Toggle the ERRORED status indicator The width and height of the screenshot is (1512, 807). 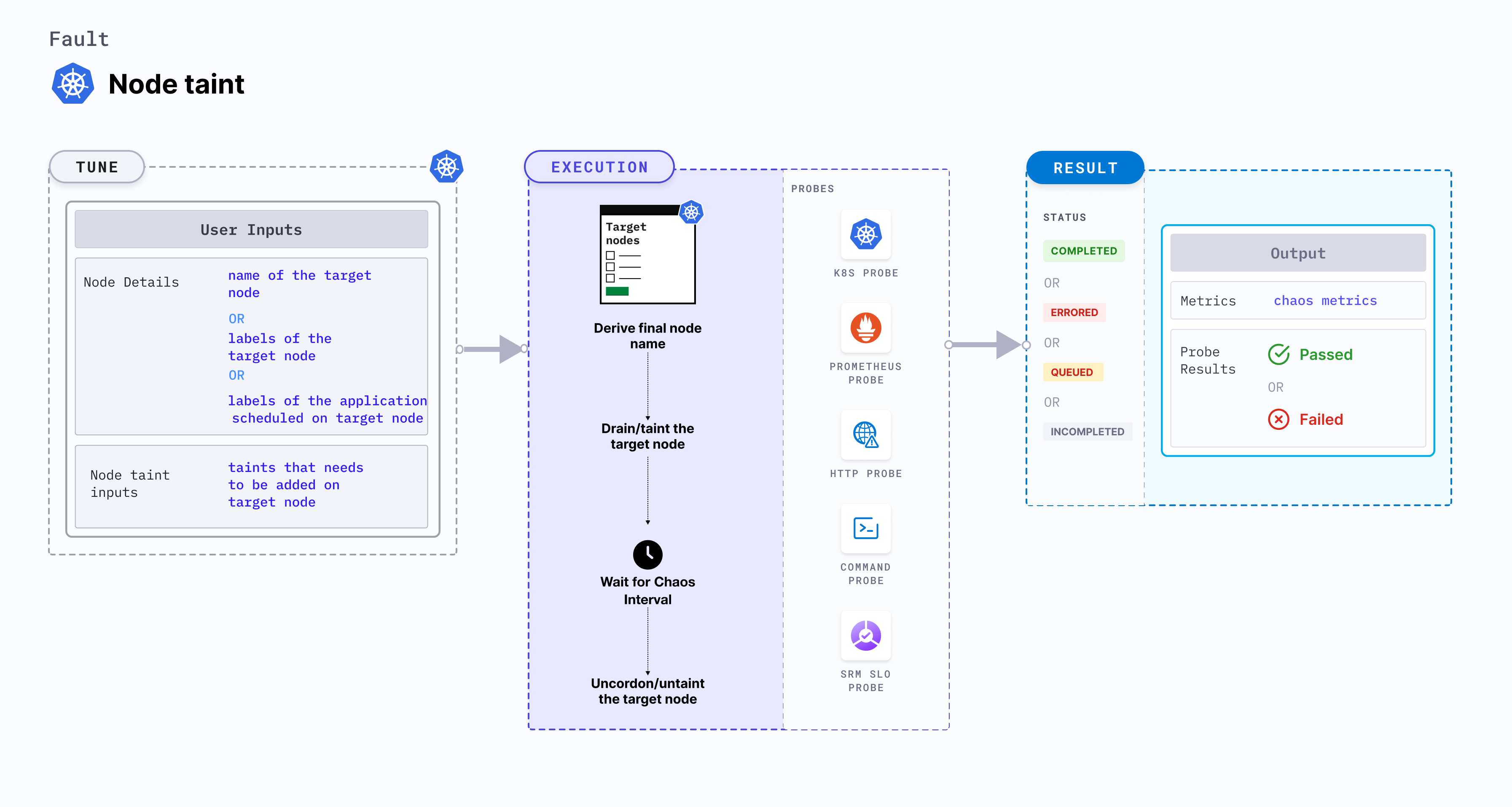(x=1074, y=312)
